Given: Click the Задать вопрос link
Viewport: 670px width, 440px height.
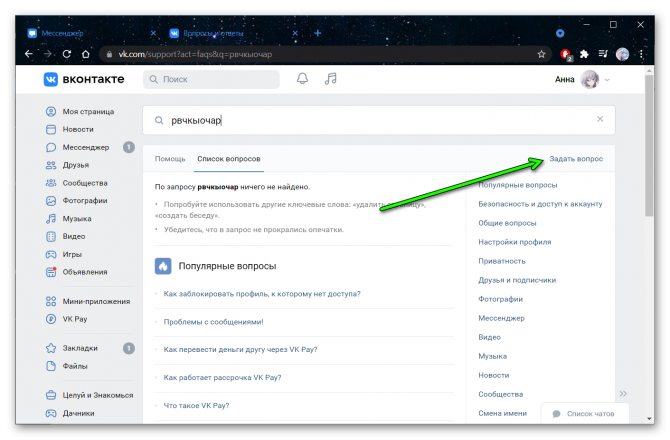Looking at the screenshot, I should 576,159.
